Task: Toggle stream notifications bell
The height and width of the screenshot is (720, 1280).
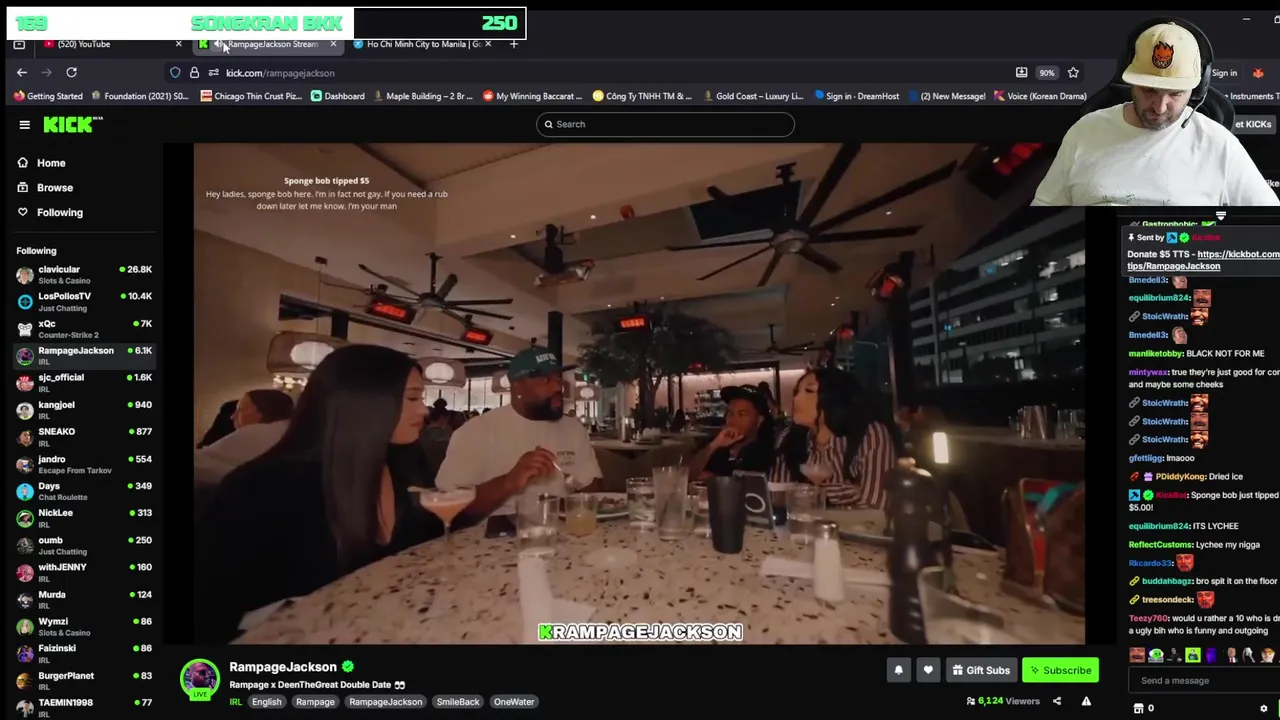Action: (898, 670)
